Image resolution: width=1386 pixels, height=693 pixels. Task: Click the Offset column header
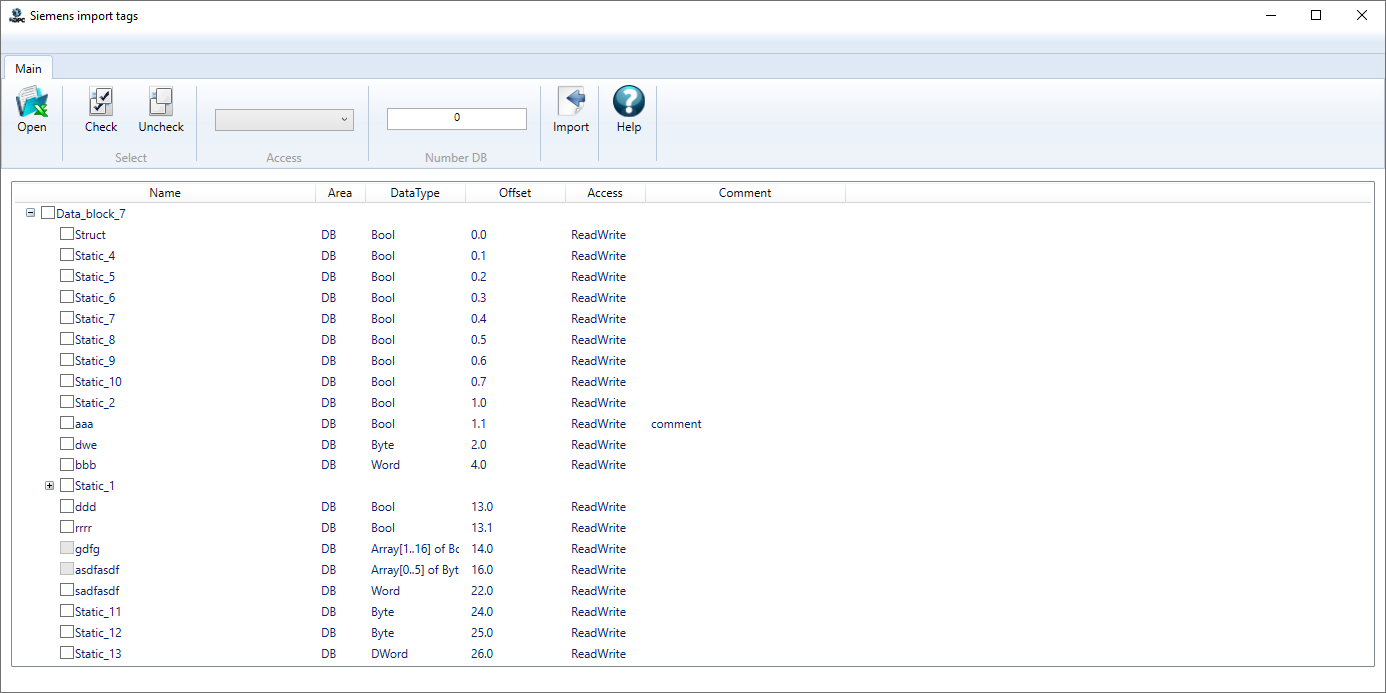click(515, 193)
